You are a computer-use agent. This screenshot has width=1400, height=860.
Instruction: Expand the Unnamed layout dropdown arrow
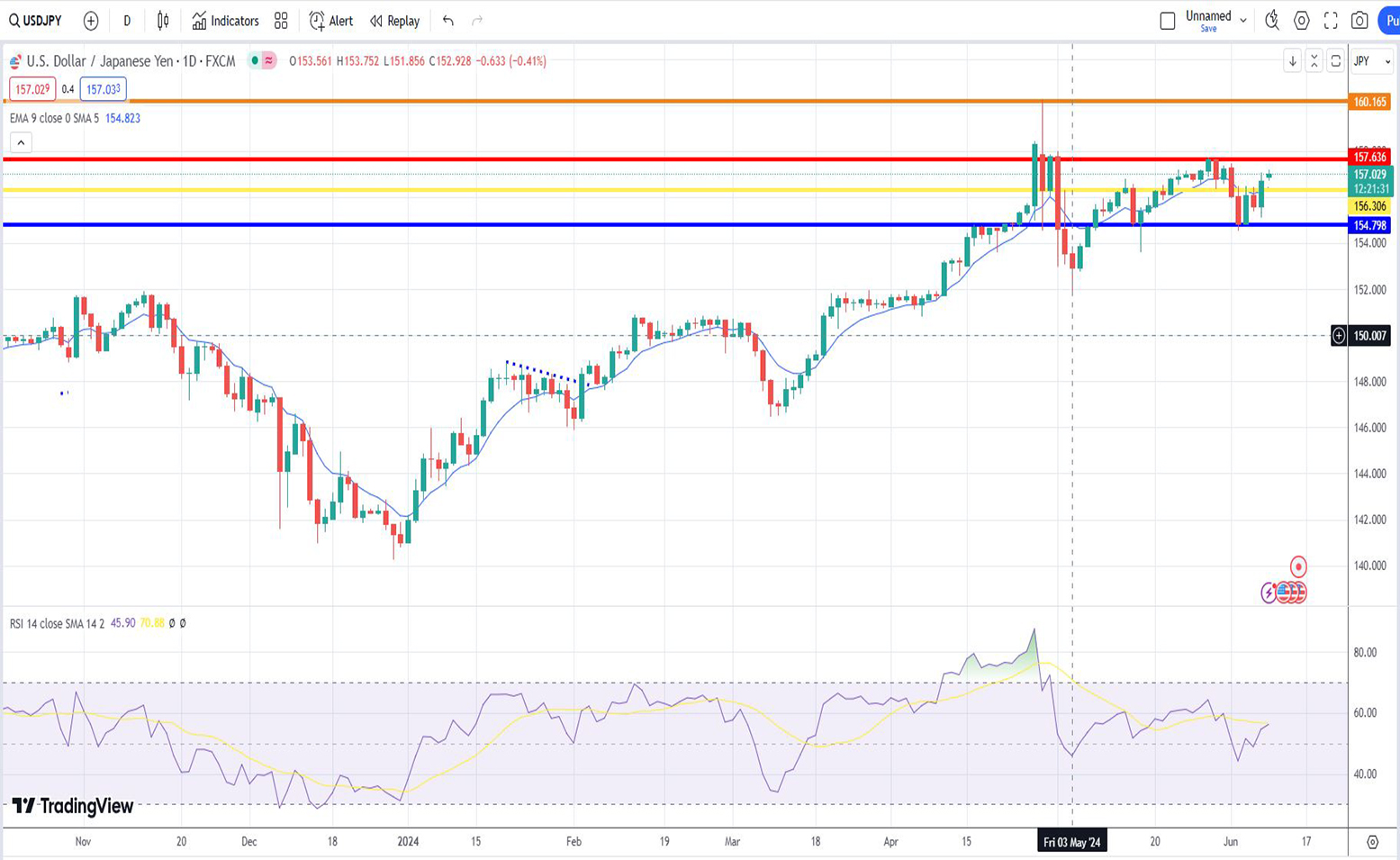[x=1243, y=20]
